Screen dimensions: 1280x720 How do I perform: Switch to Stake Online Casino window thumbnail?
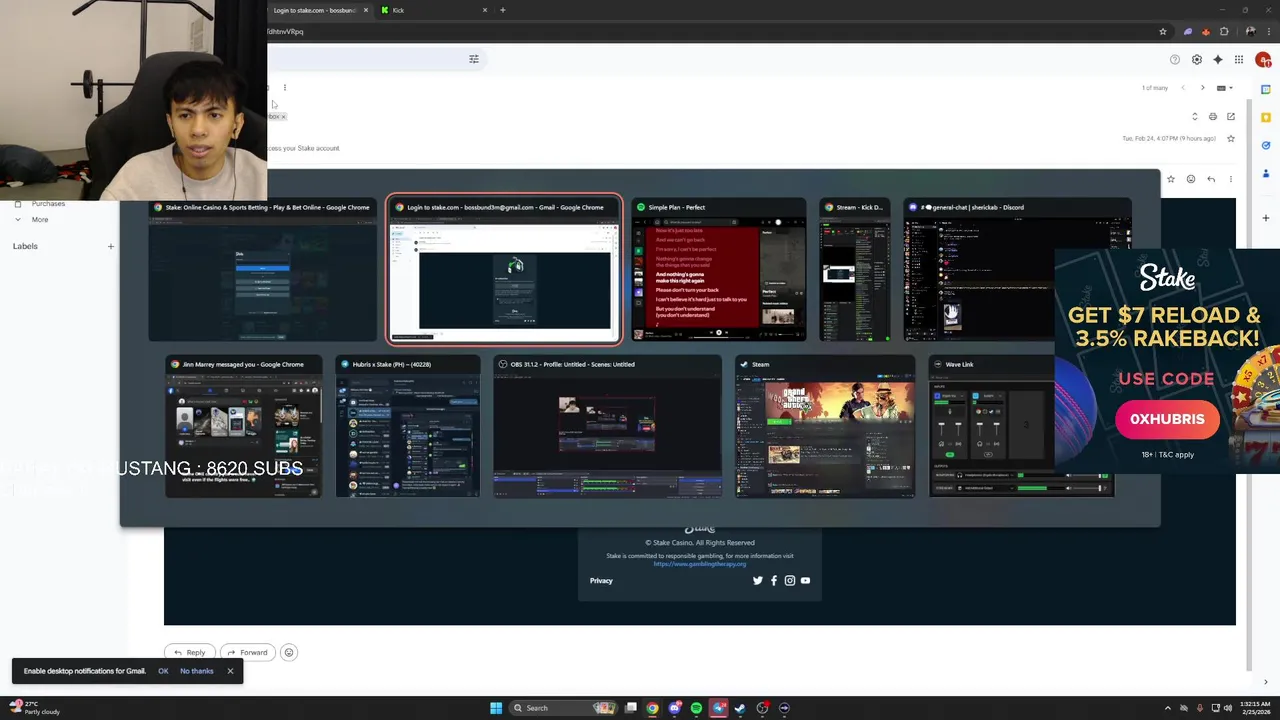[x=263, y=271]
